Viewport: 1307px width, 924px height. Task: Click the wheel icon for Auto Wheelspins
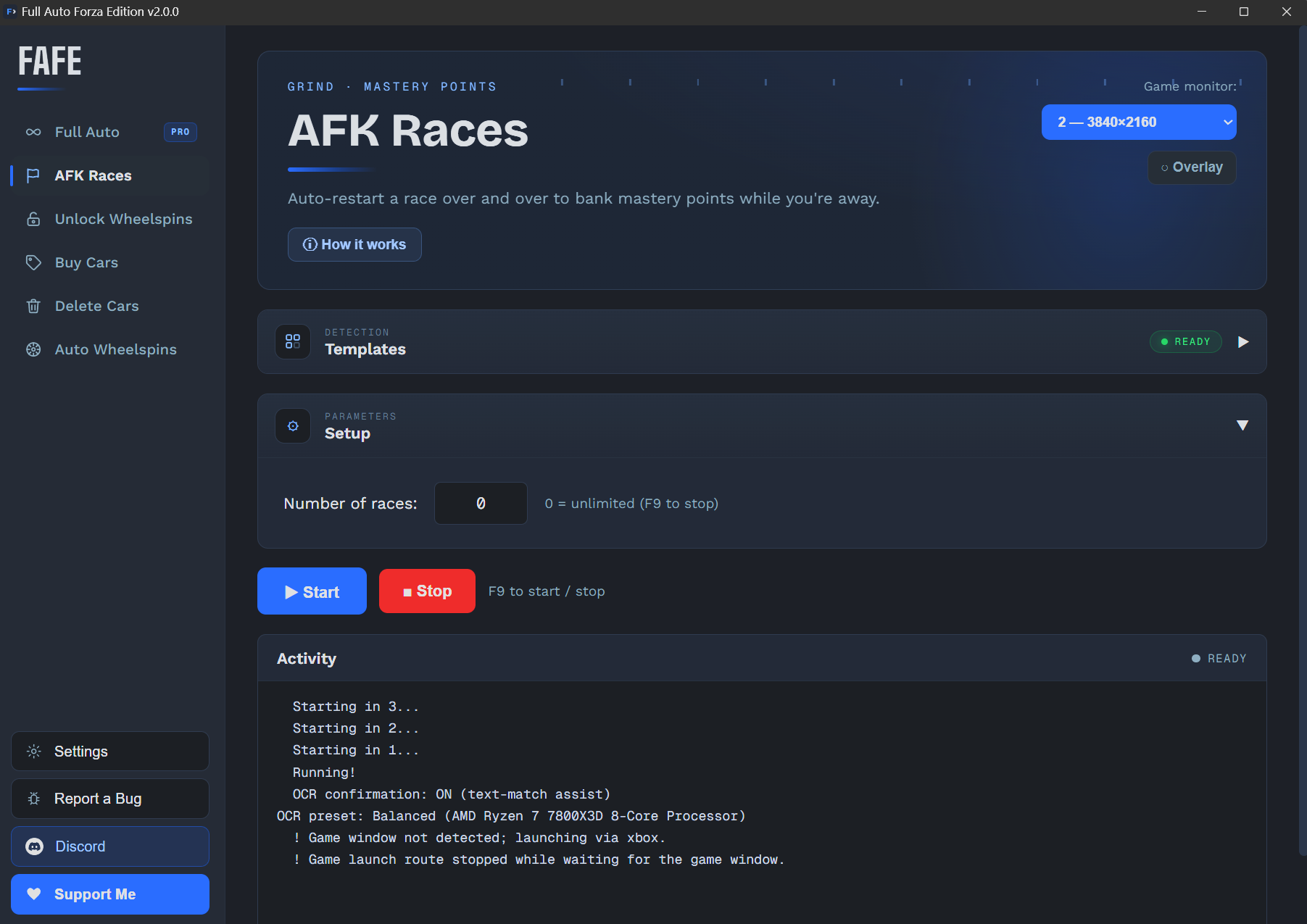point(33,349)
